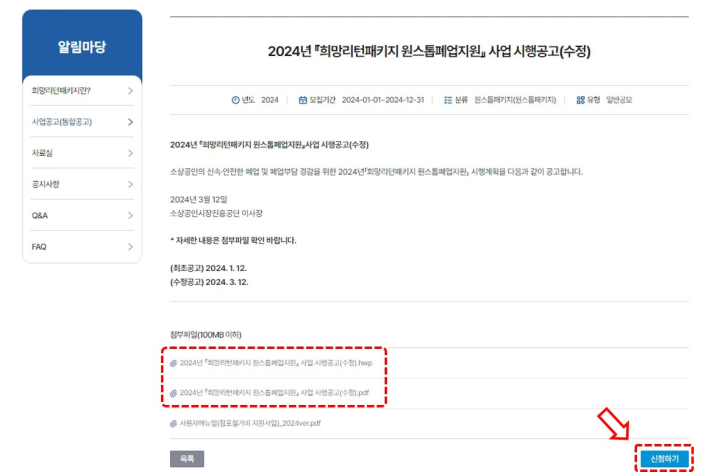Click the year value 2024 beside 년도
Image resolution: width=720 pixels, height=472 pixels.
270,100
